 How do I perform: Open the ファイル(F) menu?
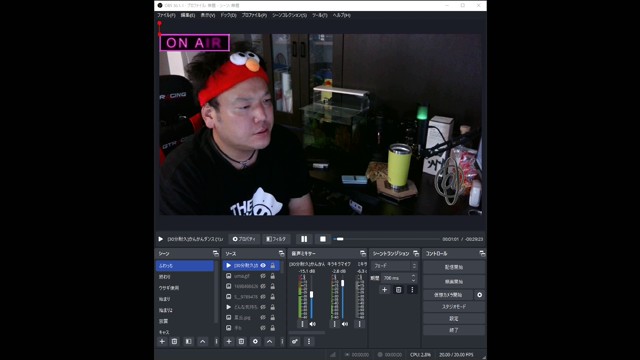166,15
